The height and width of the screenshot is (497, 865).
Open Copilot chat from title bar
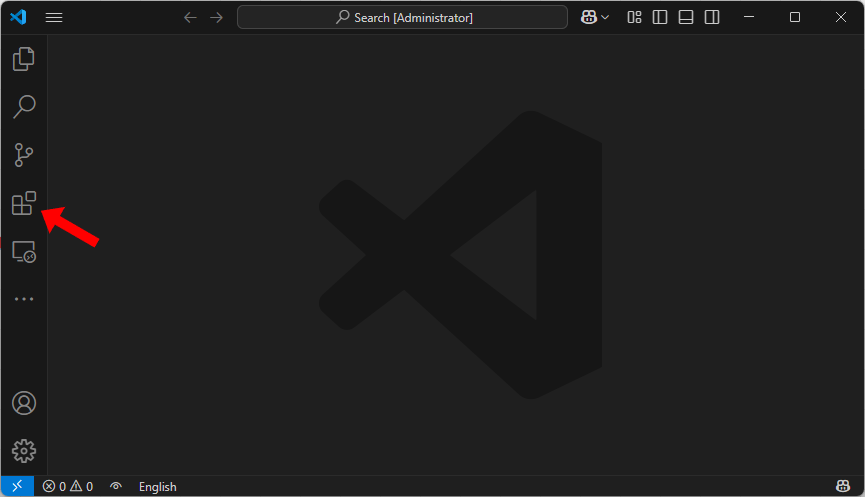coord(589,17)
